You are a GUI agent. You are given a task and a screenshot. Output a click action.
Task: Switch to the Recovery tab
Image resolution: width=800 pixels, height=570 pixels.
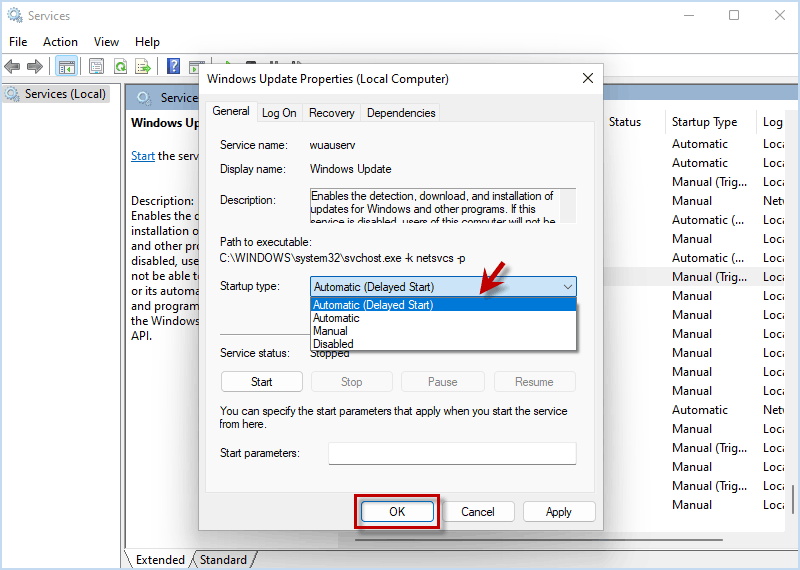332,113
